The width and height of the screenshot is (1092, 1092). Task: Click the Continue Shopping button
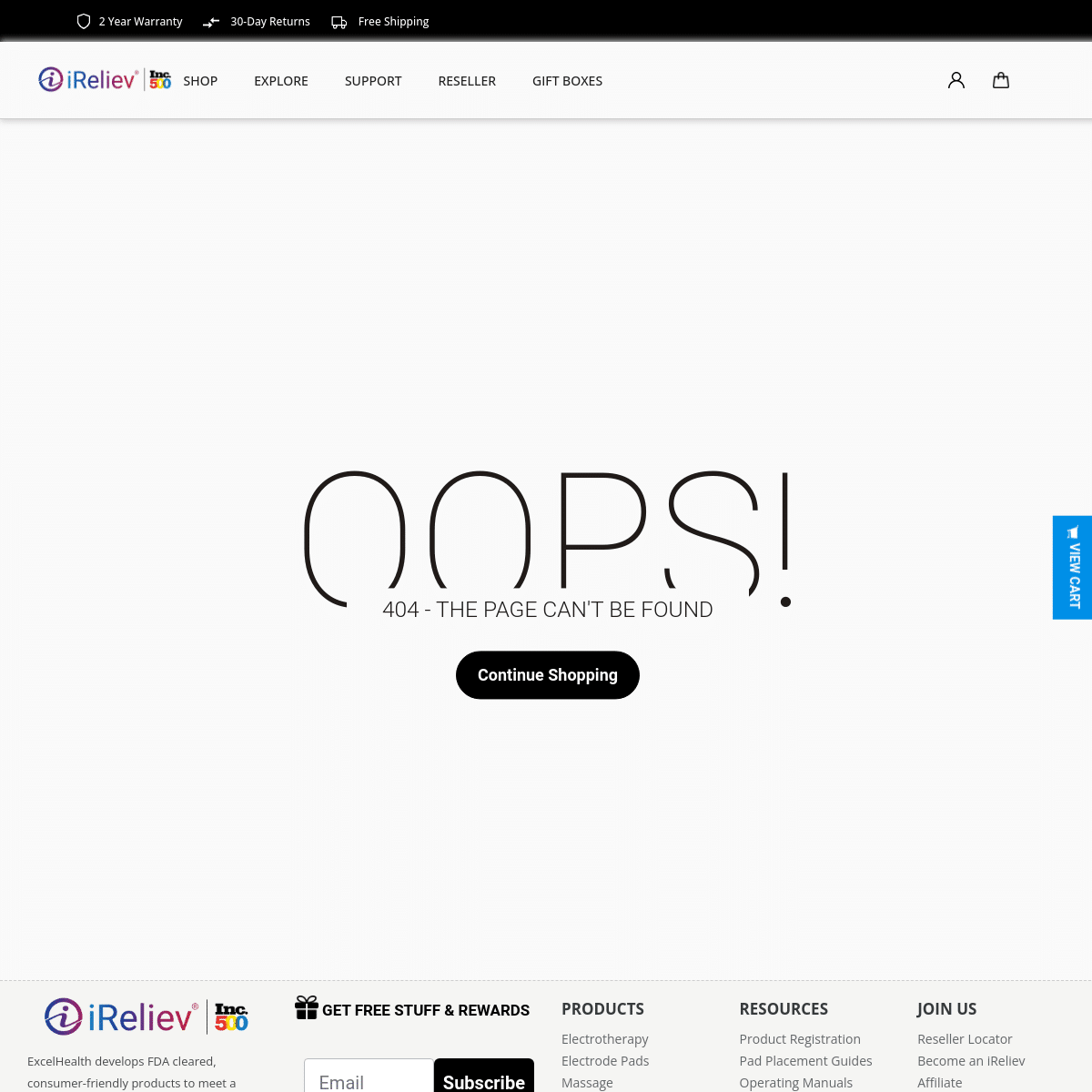click(548, 675)
